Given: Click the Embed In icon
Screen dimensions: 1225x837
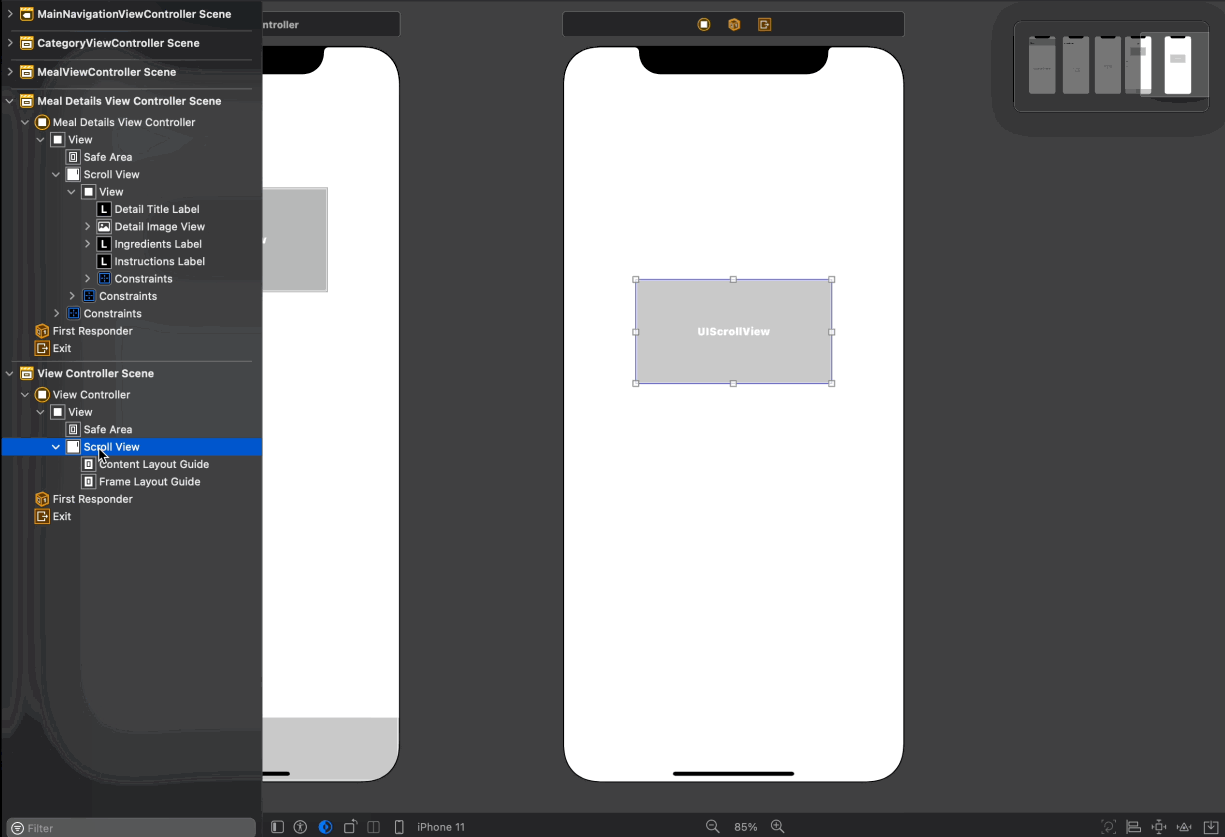Looking at the screenshot, I should tap(1210, 827).
